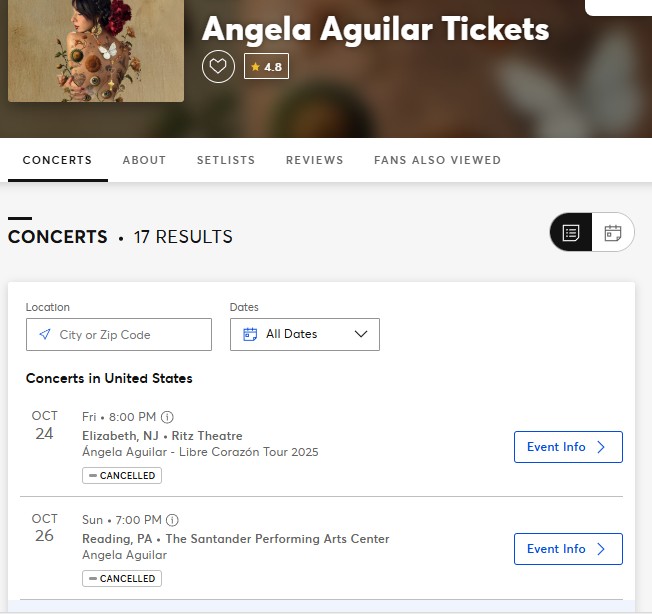Open Event Info for Elizabeth, NJ concert
This screenshot has width=652, height=614.
pos(568,447)
